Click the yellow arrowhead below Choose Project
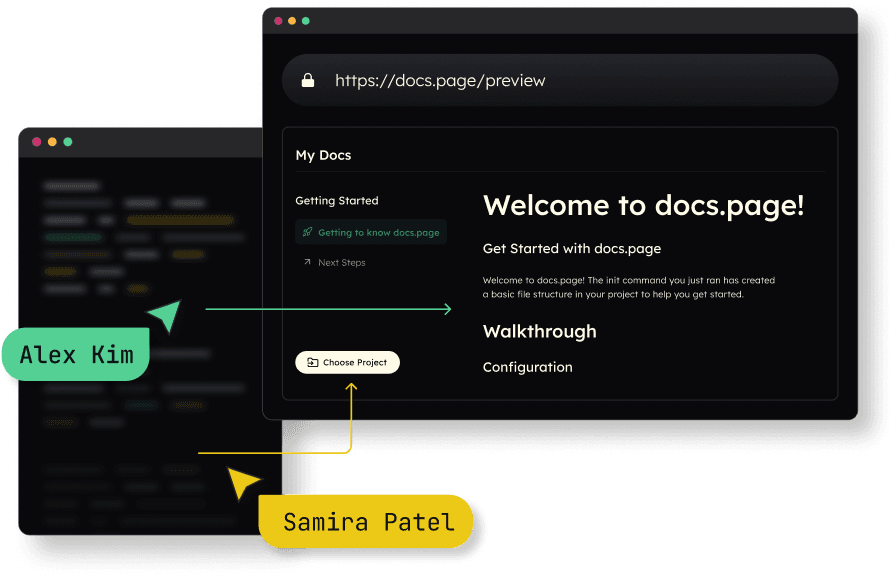 tap(351, 385)
